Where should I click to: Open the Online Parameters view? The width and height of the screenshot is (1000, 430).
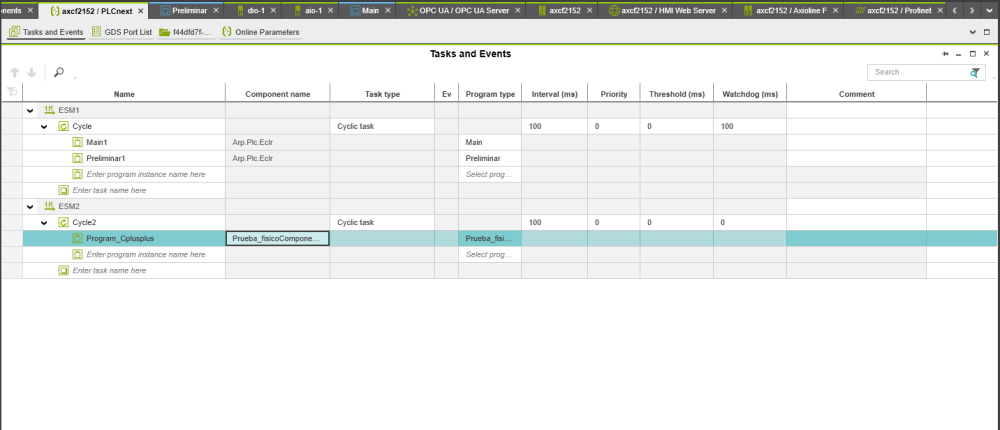259,32
